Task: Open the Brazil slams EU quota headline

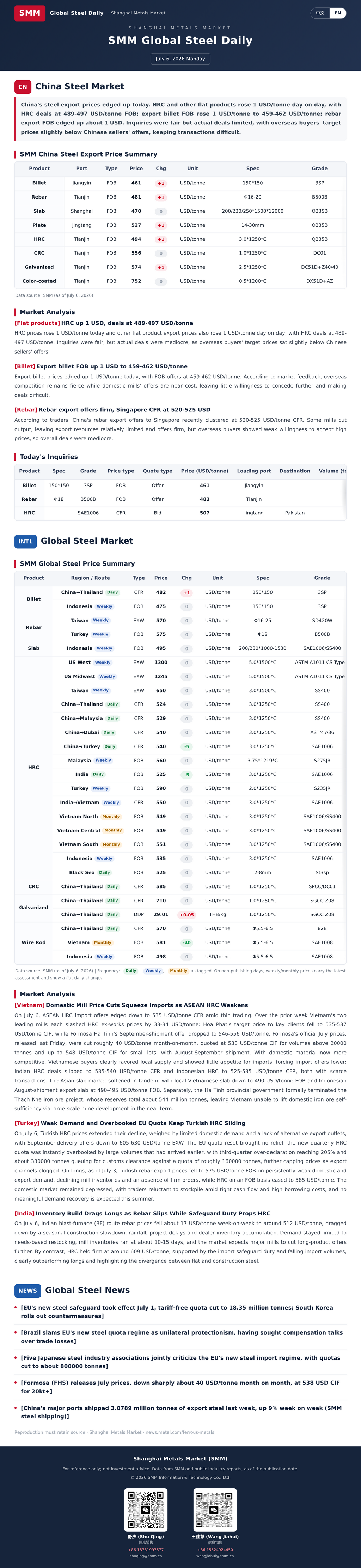Action: point(182,1337)
